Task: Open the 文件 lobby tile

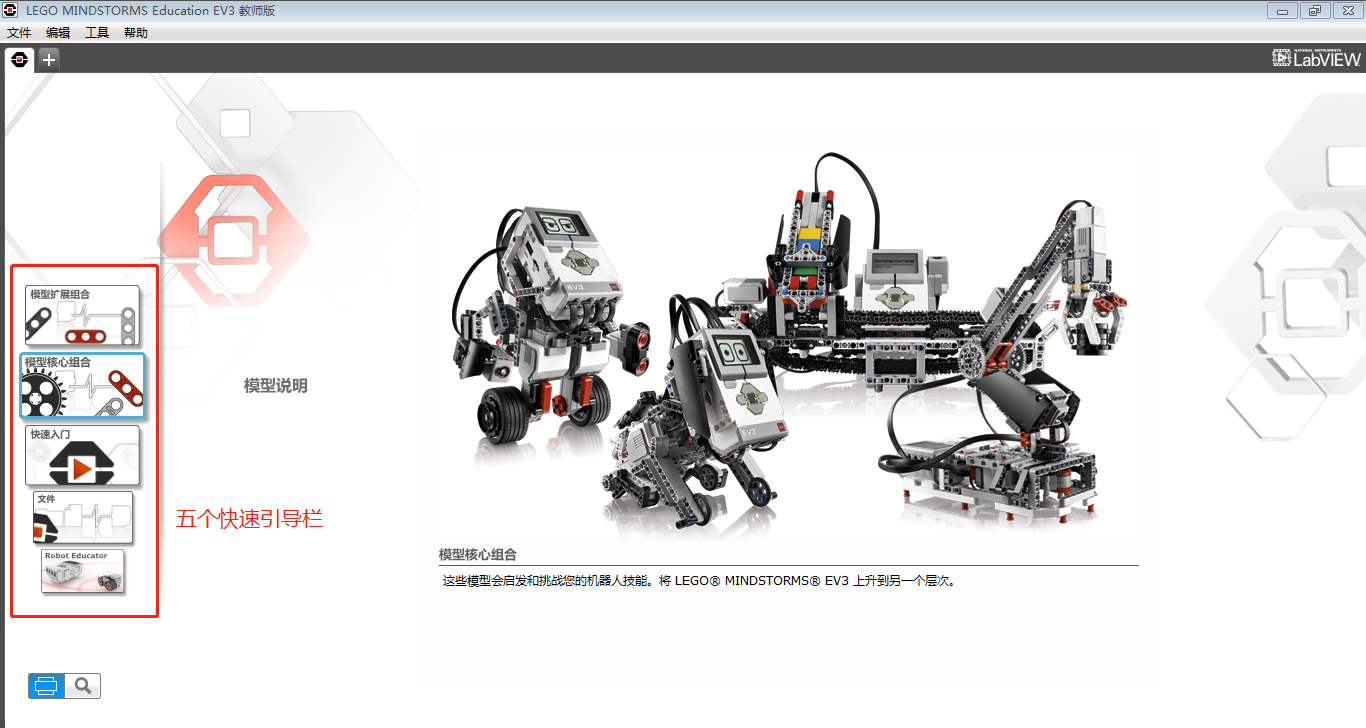Action: [82, 518]
